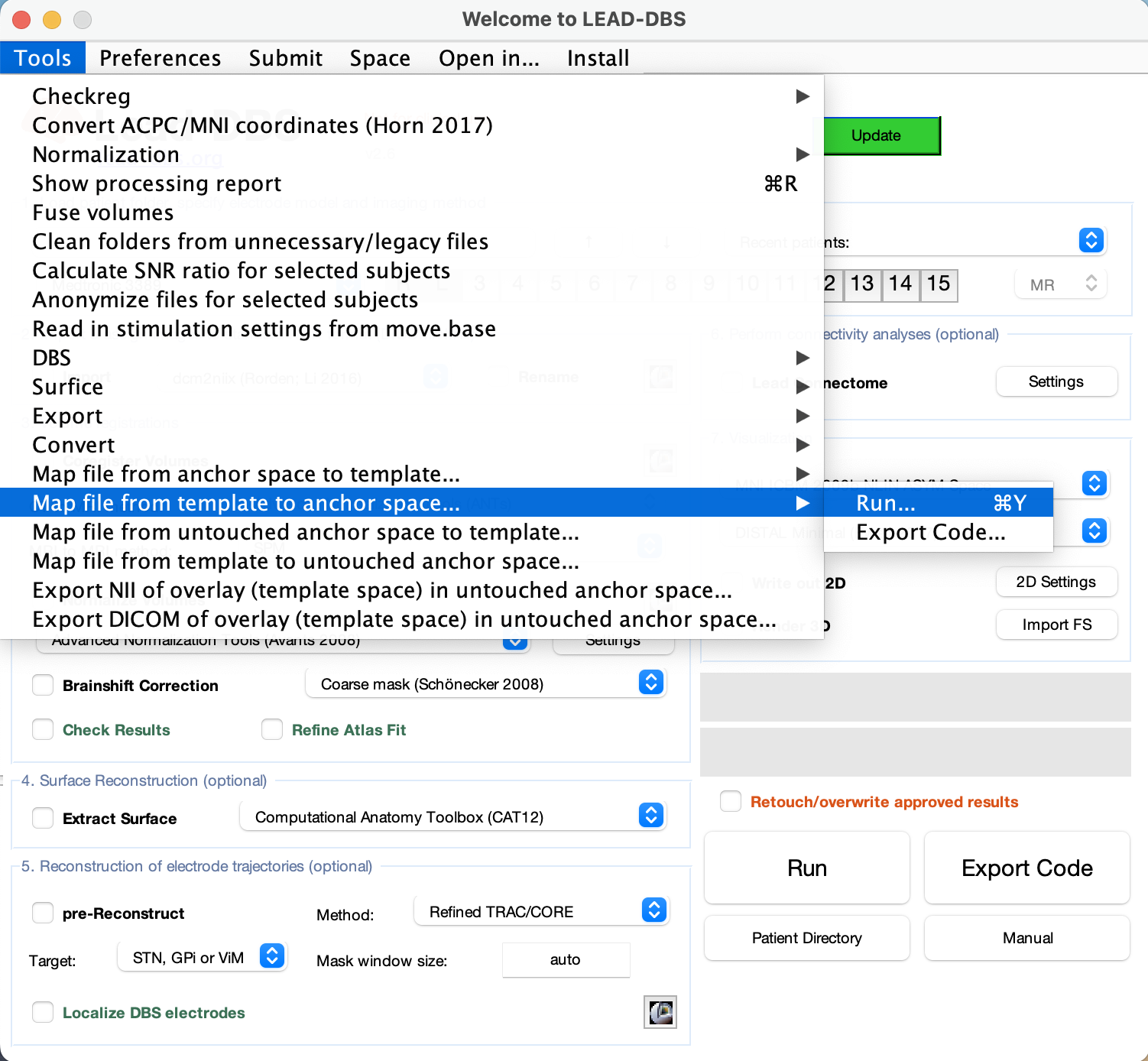Choose Show processing report
1148x1061 pixels.
[x=412, y=183]
